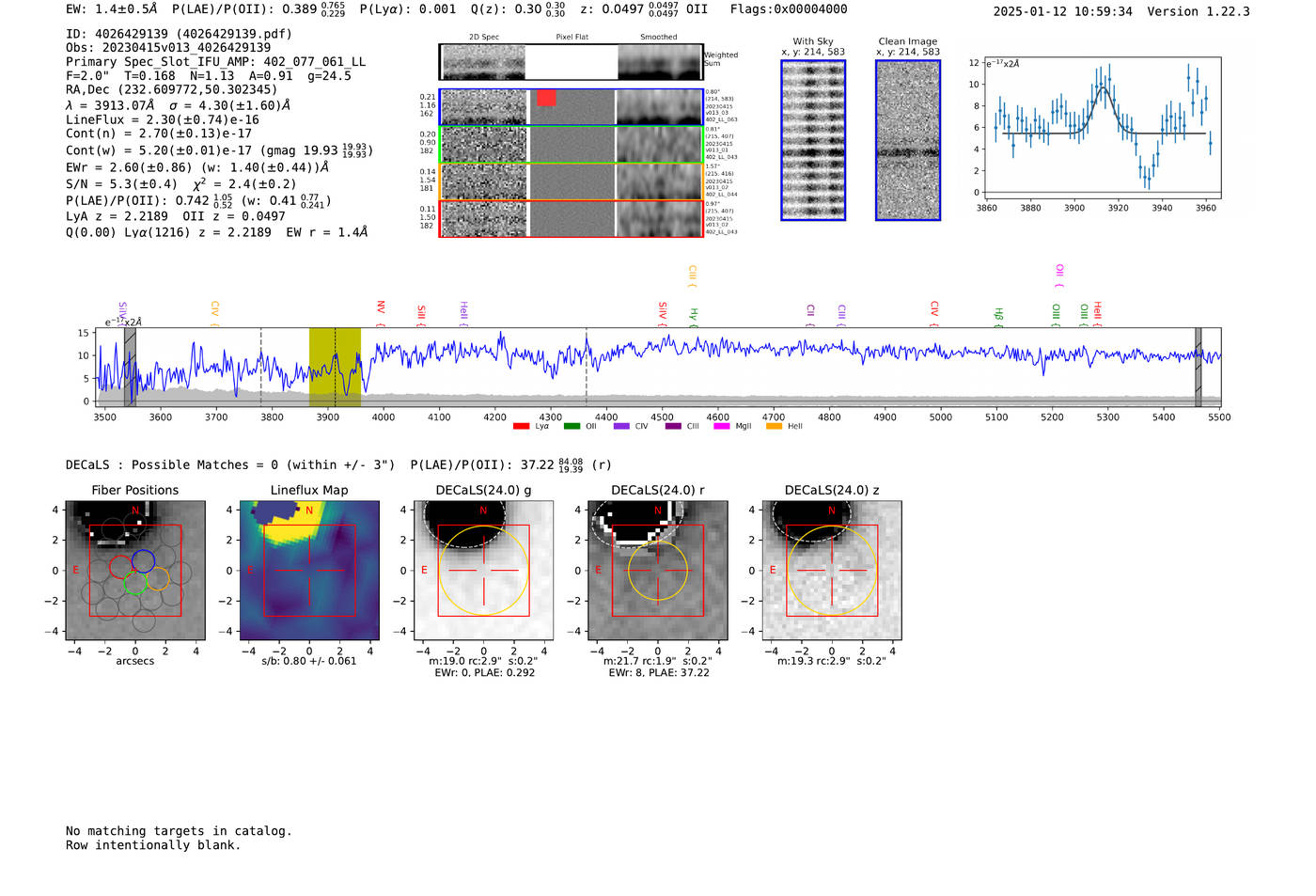The image size is (1316, 896).
Task: Open the DECaLS r-band image
Action: [x=658, y=571]
